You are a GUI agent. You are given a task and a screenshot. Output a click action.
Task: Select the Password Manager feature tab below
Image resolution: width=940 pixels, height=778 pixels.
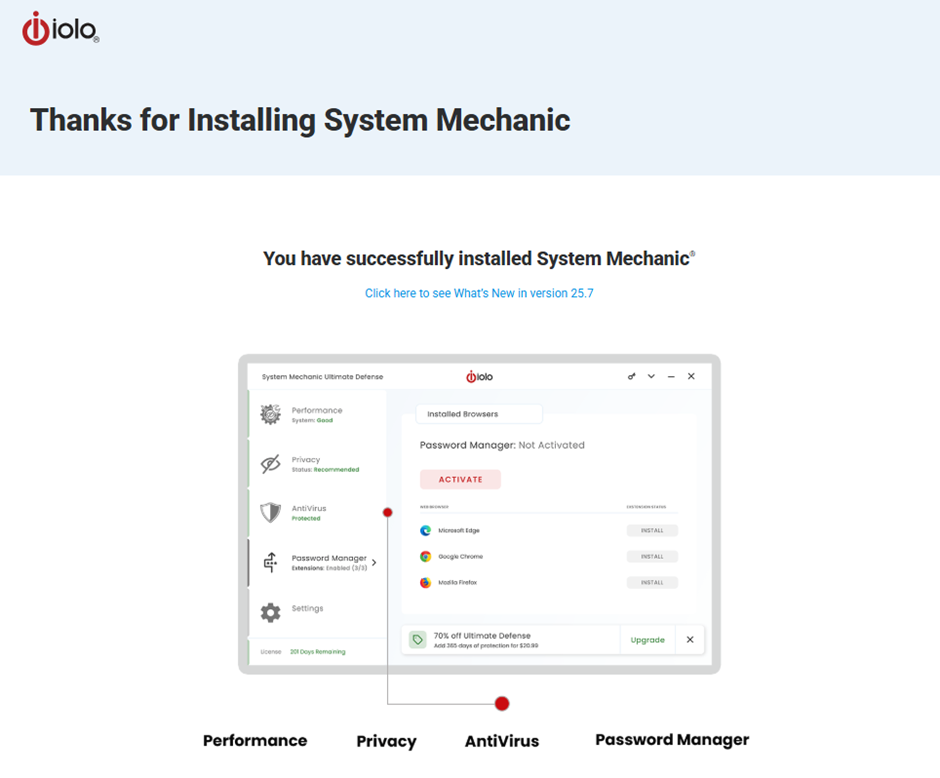pos(672,740)
